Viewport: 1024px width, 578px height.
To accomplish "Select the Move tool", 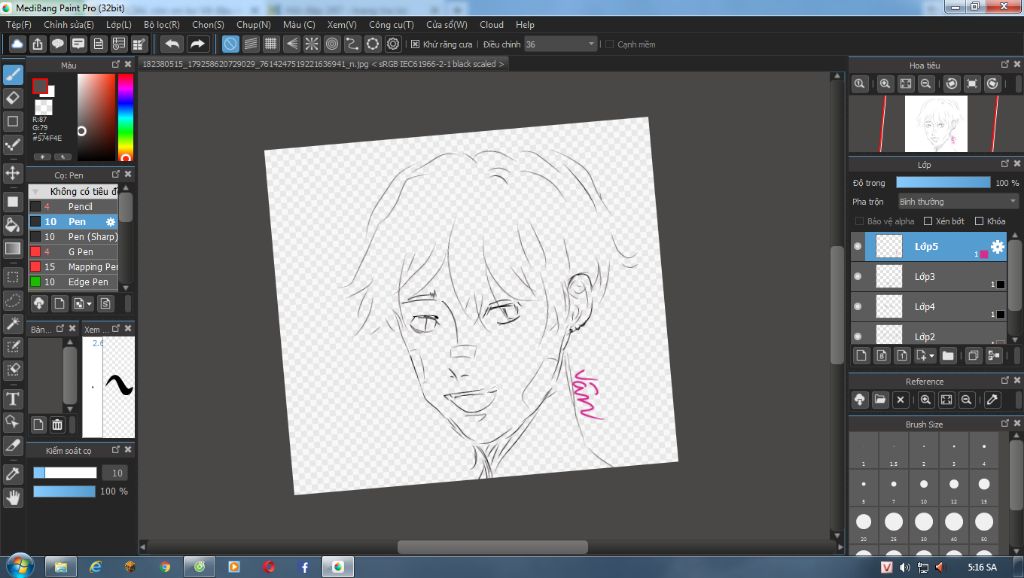I will click(x=13, y=173).
